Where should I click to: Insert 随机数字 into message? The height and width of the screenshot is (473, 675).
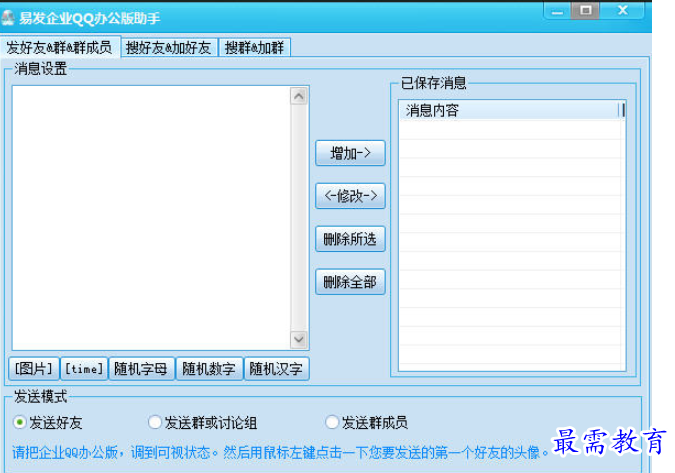[209, 369]
